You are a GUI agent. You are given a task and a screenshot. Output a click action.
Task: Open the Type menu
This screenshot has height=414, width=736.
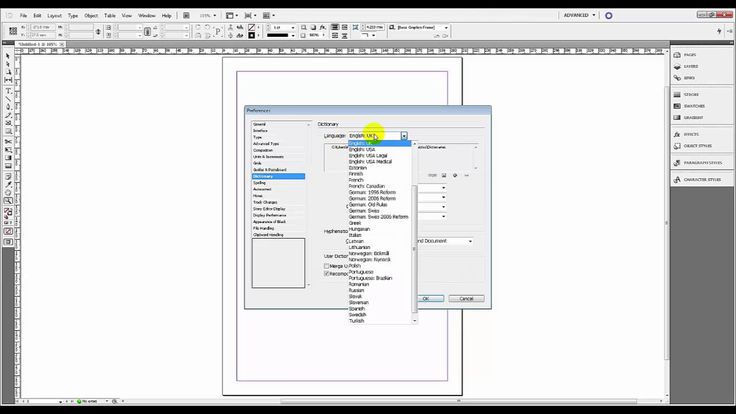click(73, 15)
